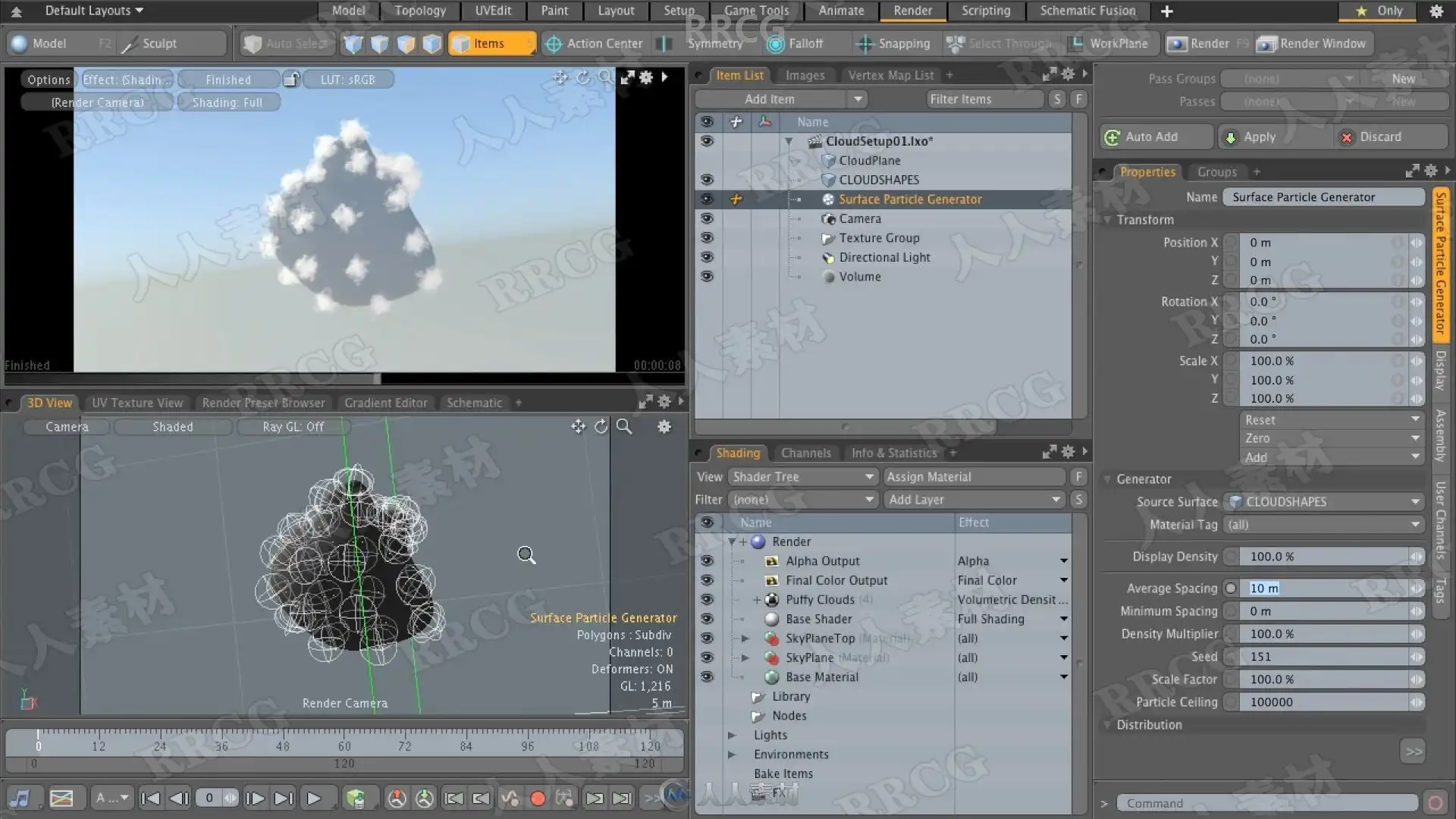Open the Add Layer dropdown

pyautogui.click(x=974, y=500)
